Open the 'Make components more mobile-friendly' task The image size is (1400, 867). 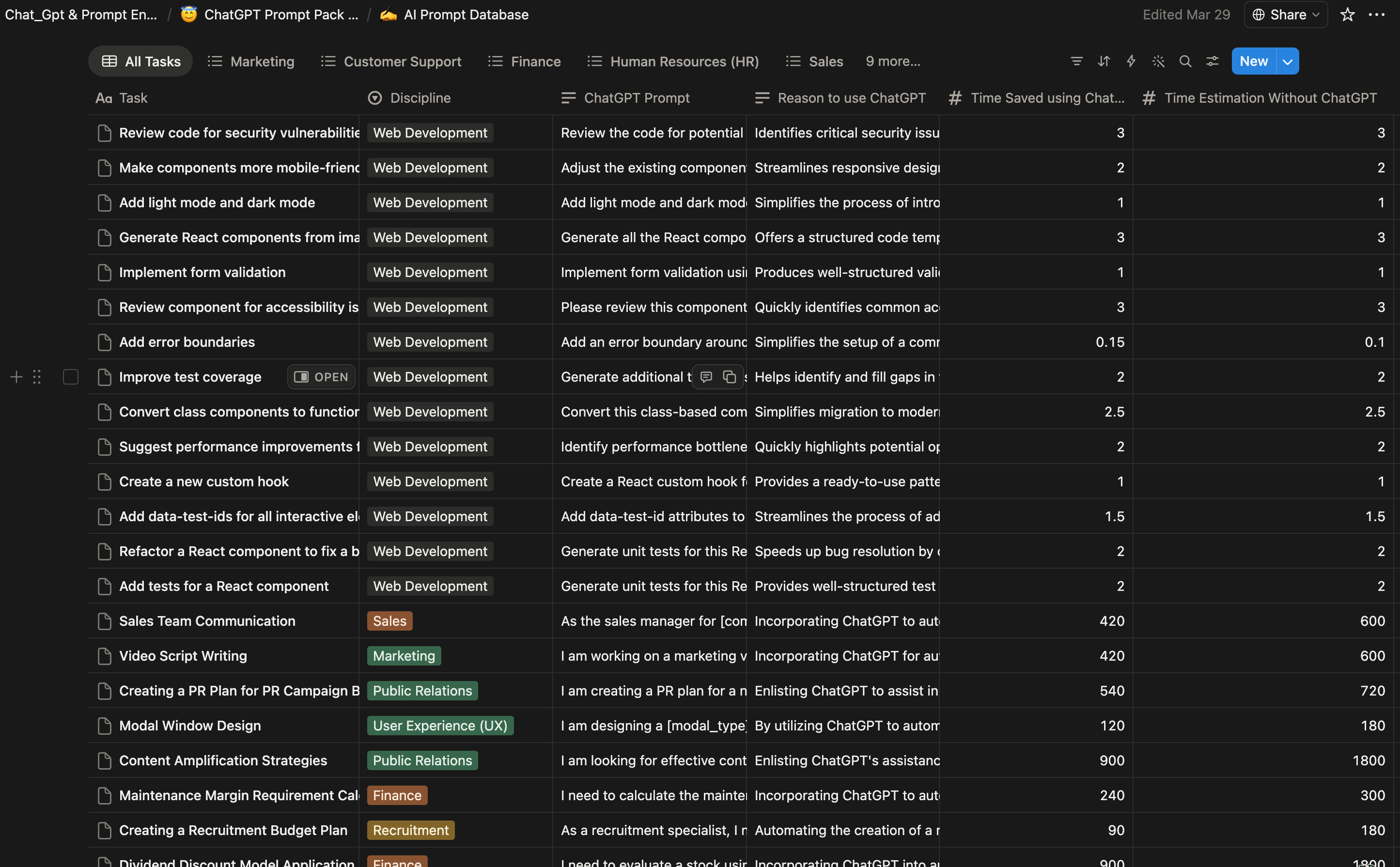click(239, 168)
